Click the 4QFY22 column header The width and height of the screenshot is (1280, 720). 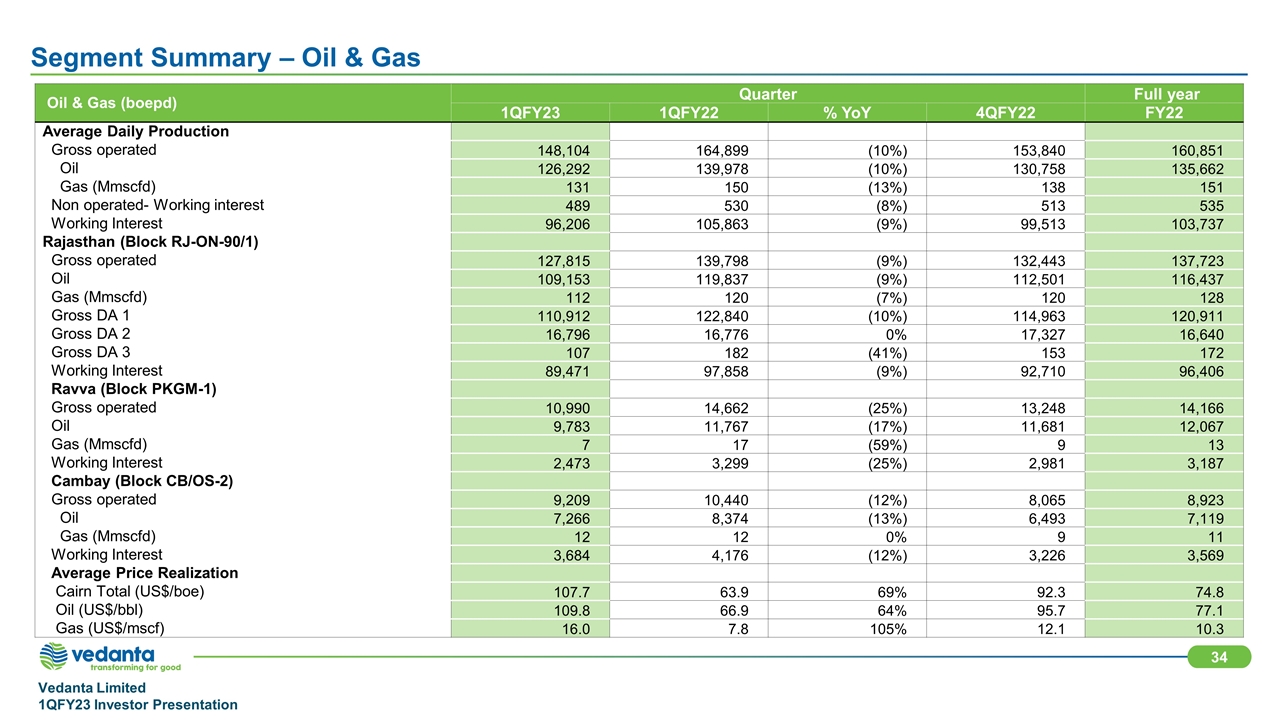pos(1005,112)
